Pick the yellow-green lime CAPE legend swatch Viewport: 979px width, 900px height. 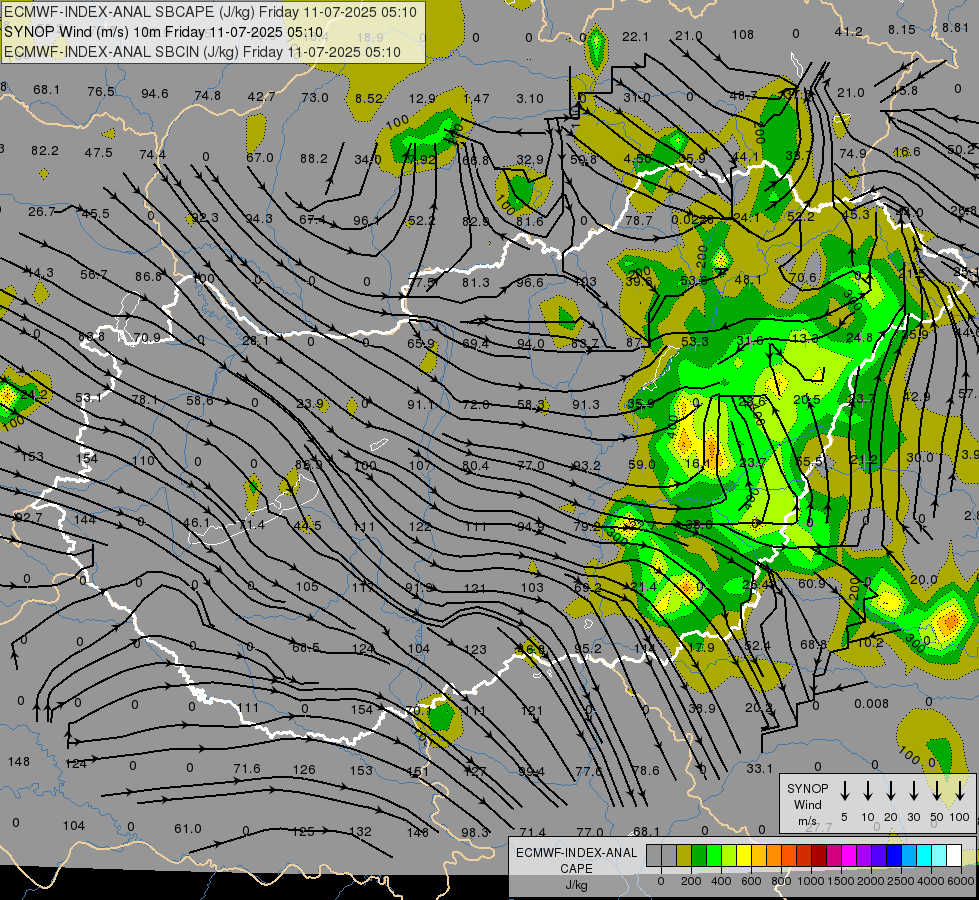pos(729,856)
